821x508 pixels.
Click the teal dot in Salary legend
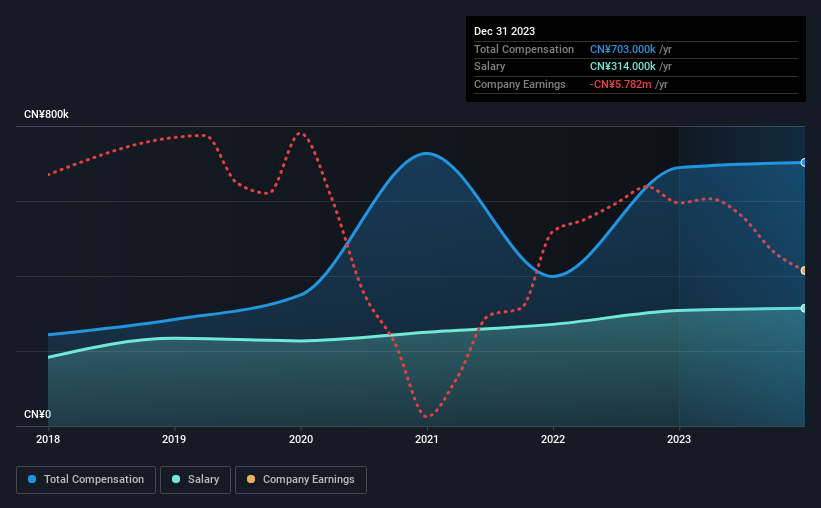point(176,479)
